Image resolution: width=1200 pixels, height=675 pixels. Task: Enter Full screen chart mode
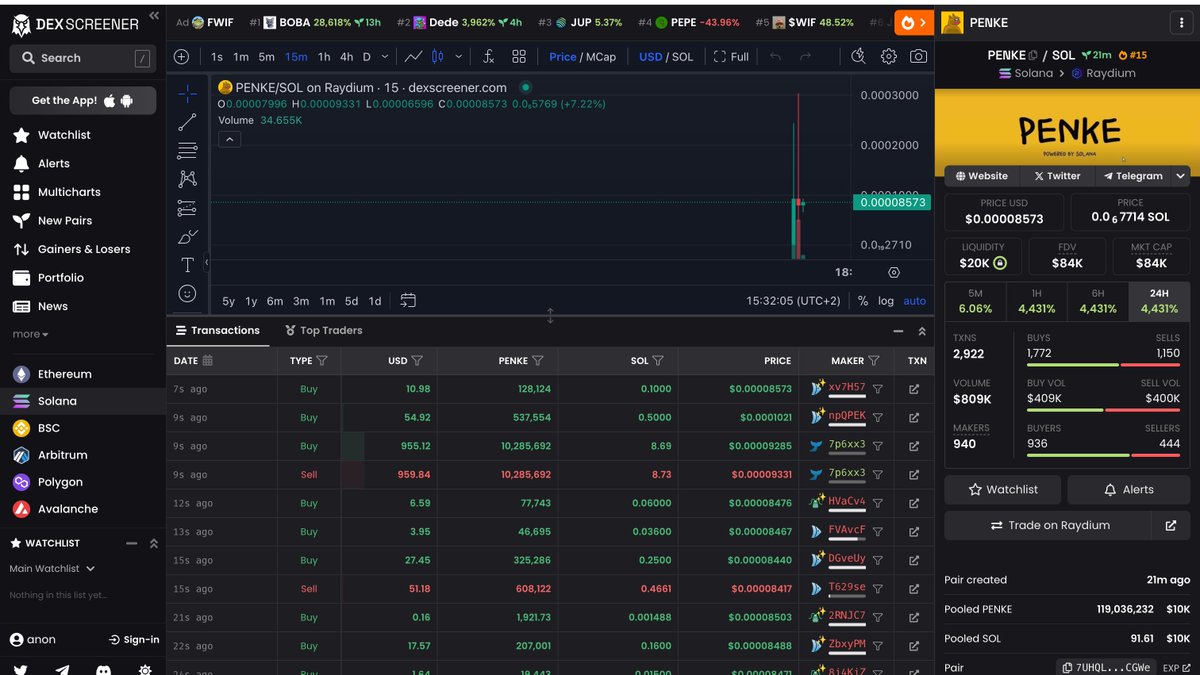(731, 57)
